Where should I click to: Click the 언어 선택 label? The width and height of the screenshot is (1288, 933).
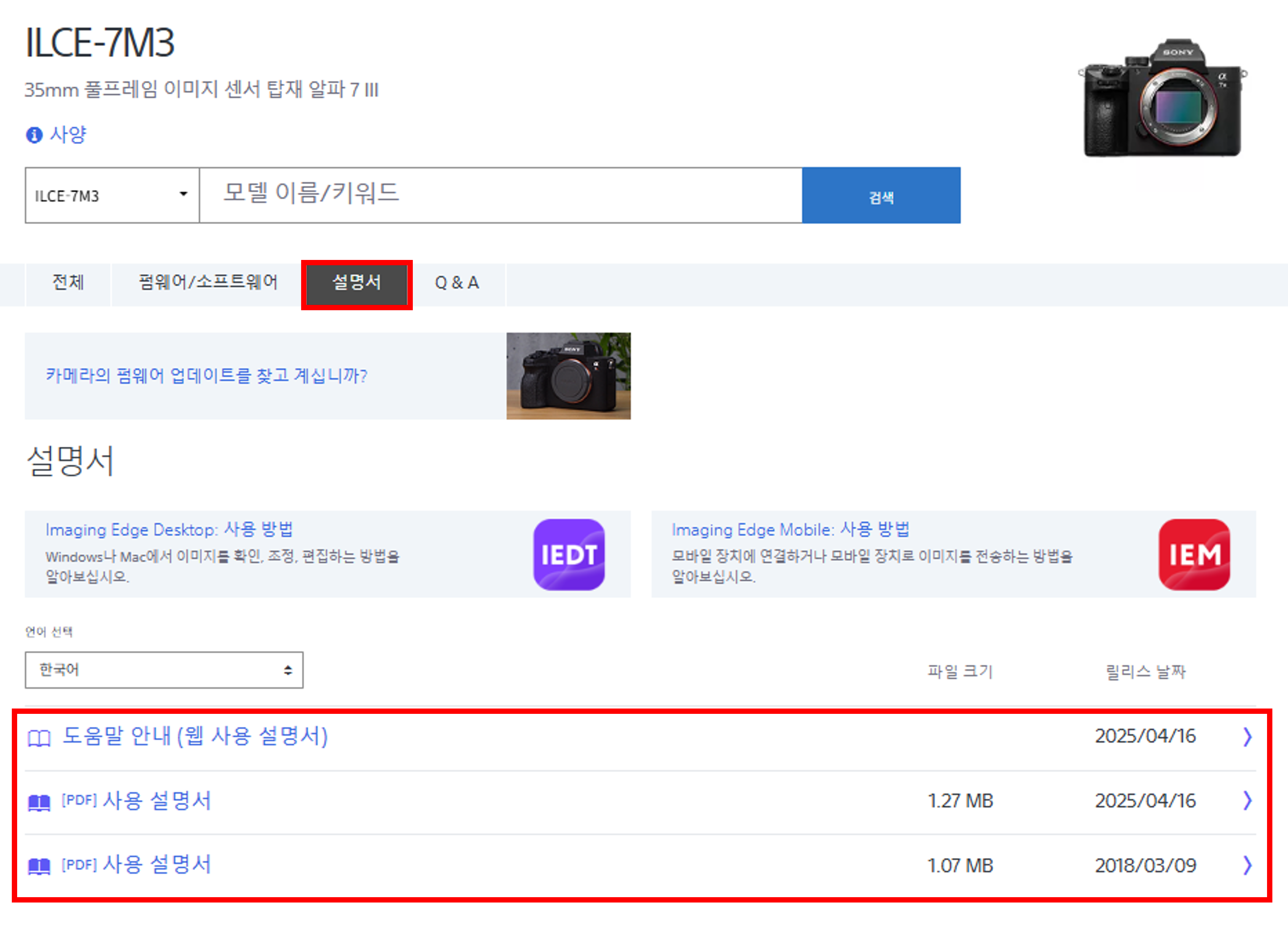49,632
